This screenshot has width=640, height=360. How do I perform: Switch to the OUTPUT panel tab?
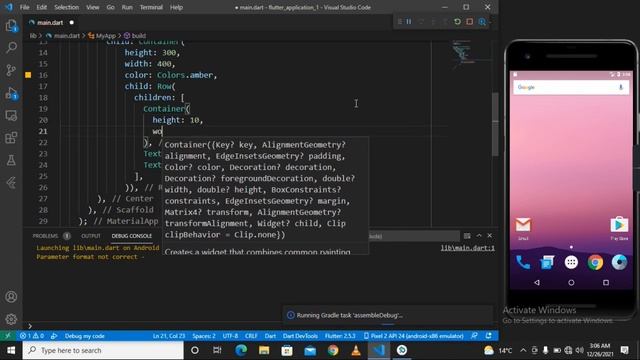coord(91,236)
